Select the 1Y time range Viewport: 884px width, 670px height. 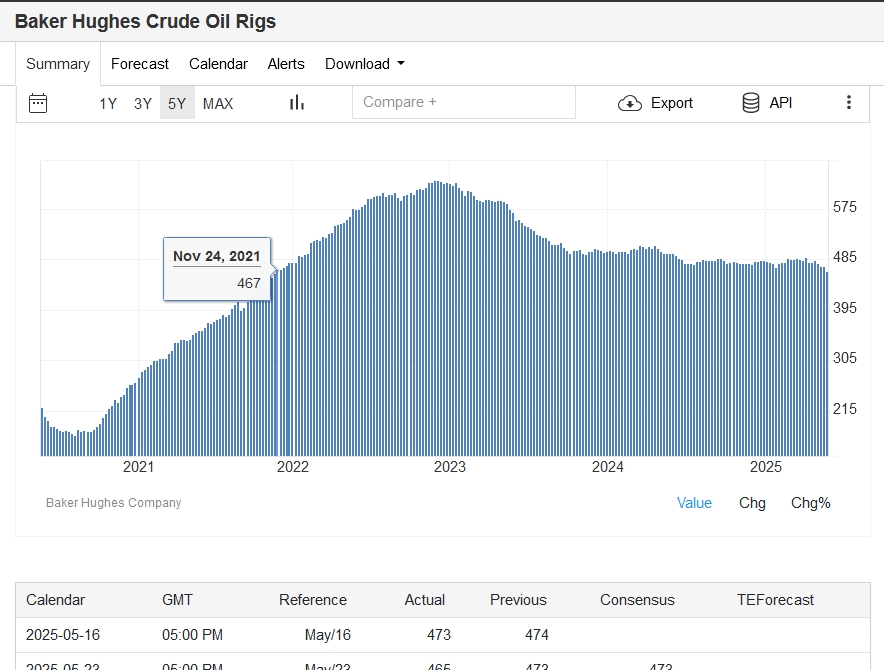click(x=108, y=103)
